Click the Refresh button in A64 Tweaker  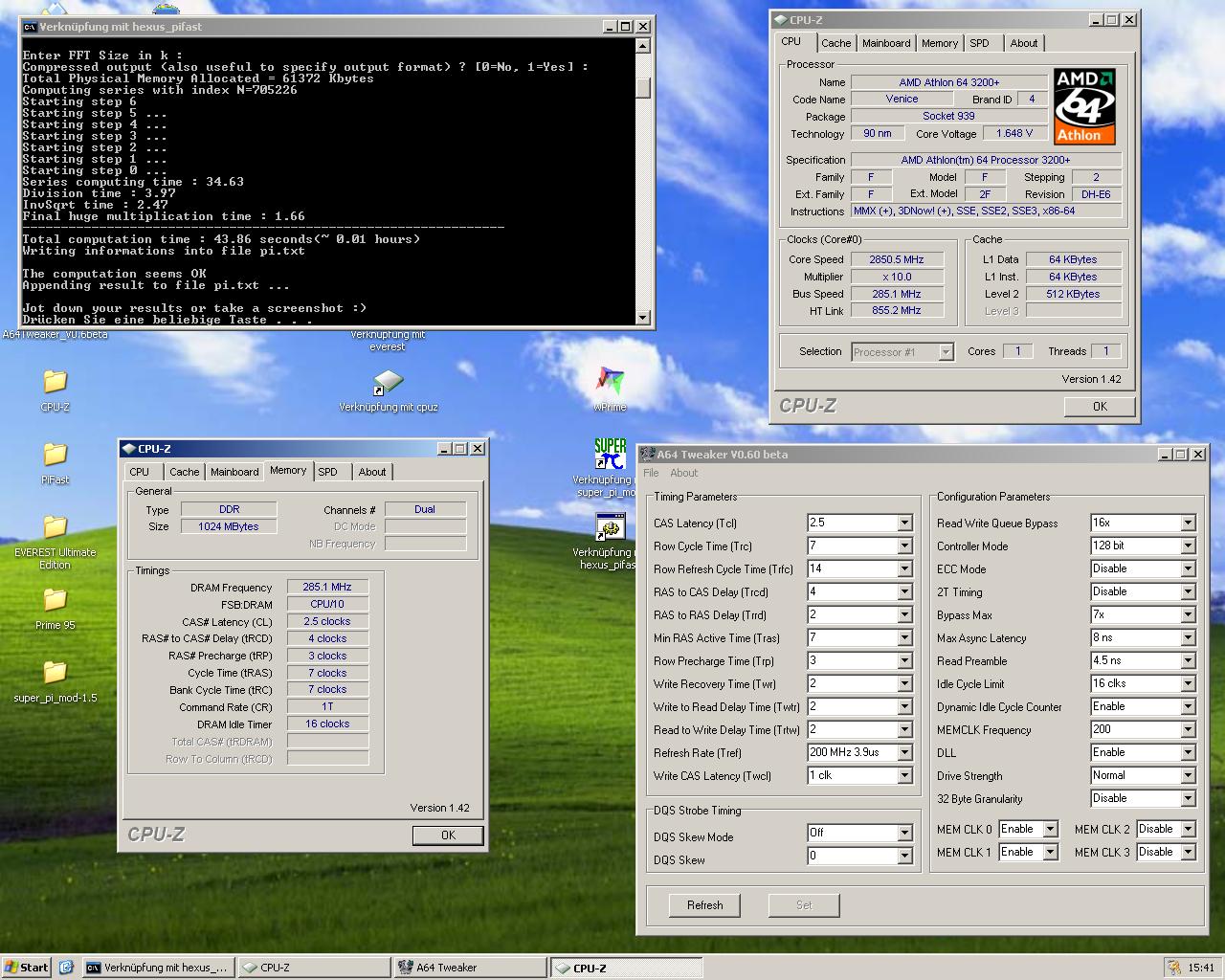pyautogui.click(x=704, y=905)
